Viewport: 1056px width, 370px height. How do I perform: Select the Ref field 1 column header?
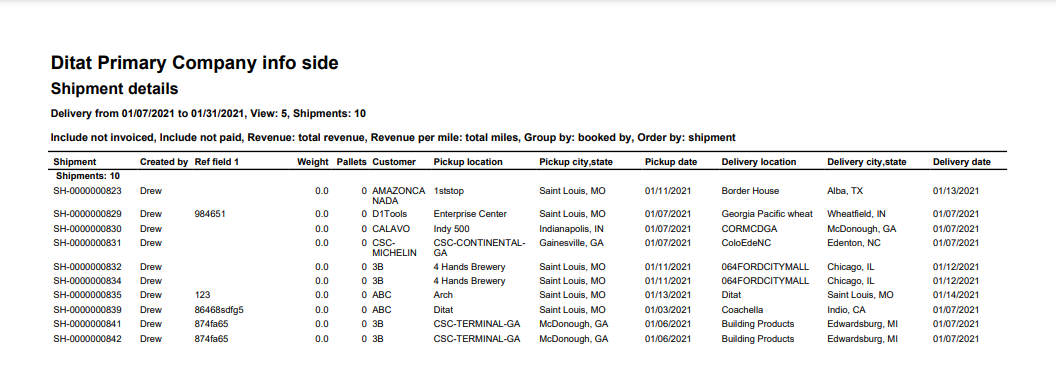[x=216, y=162]
